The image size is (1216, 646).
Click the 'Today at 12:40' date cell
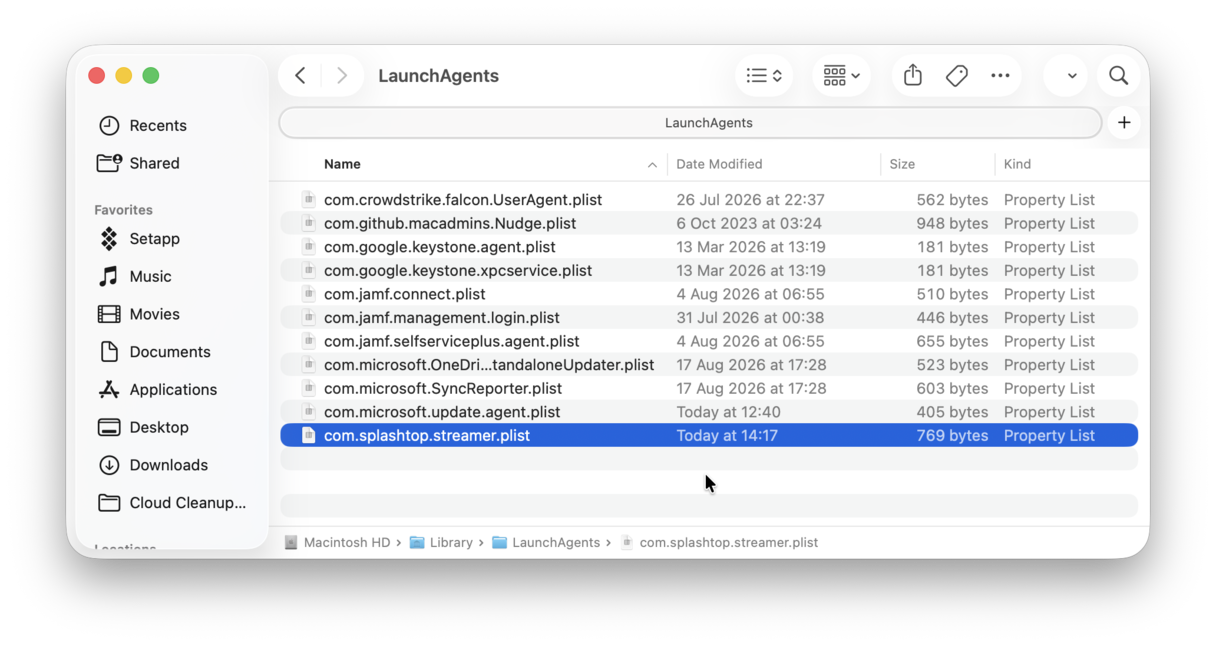pos(728,412)
